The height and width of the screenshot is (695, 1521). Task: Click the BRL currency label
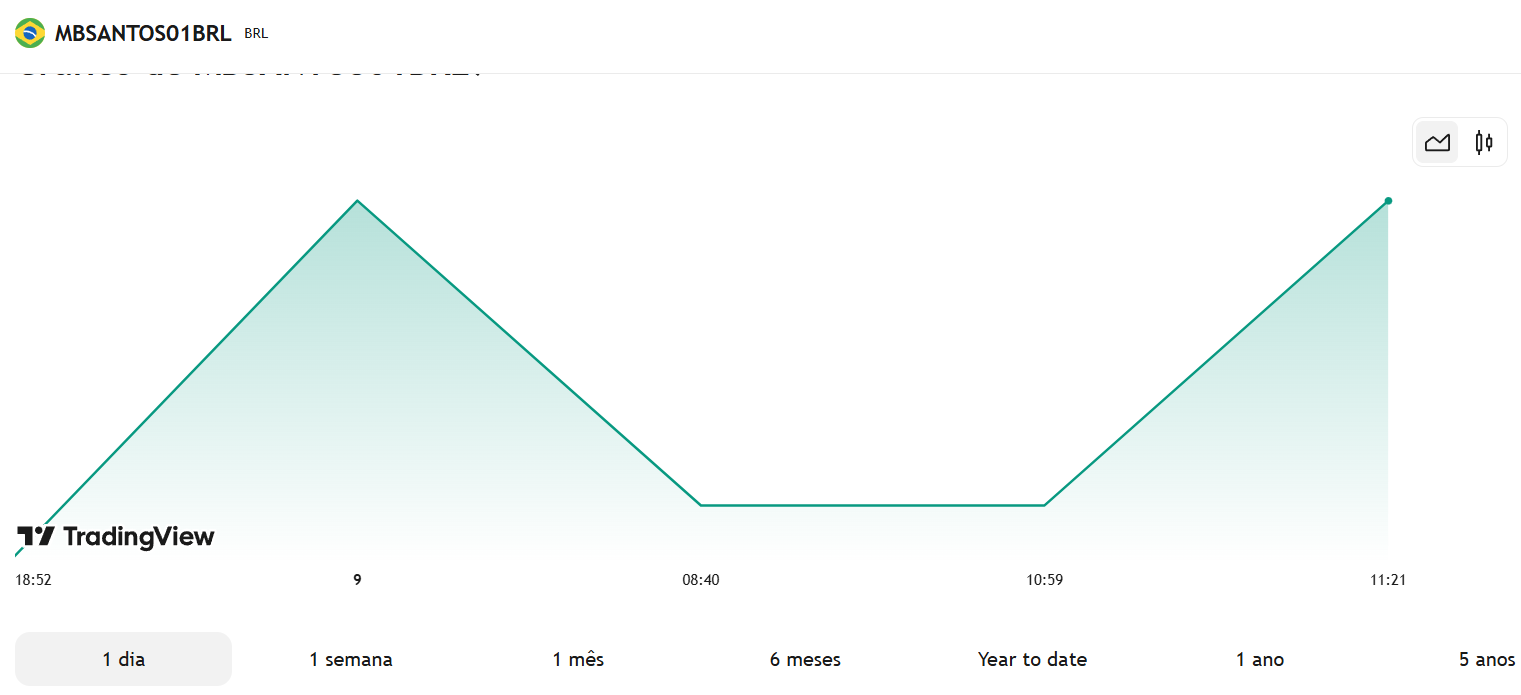click(x=256, y=34)
